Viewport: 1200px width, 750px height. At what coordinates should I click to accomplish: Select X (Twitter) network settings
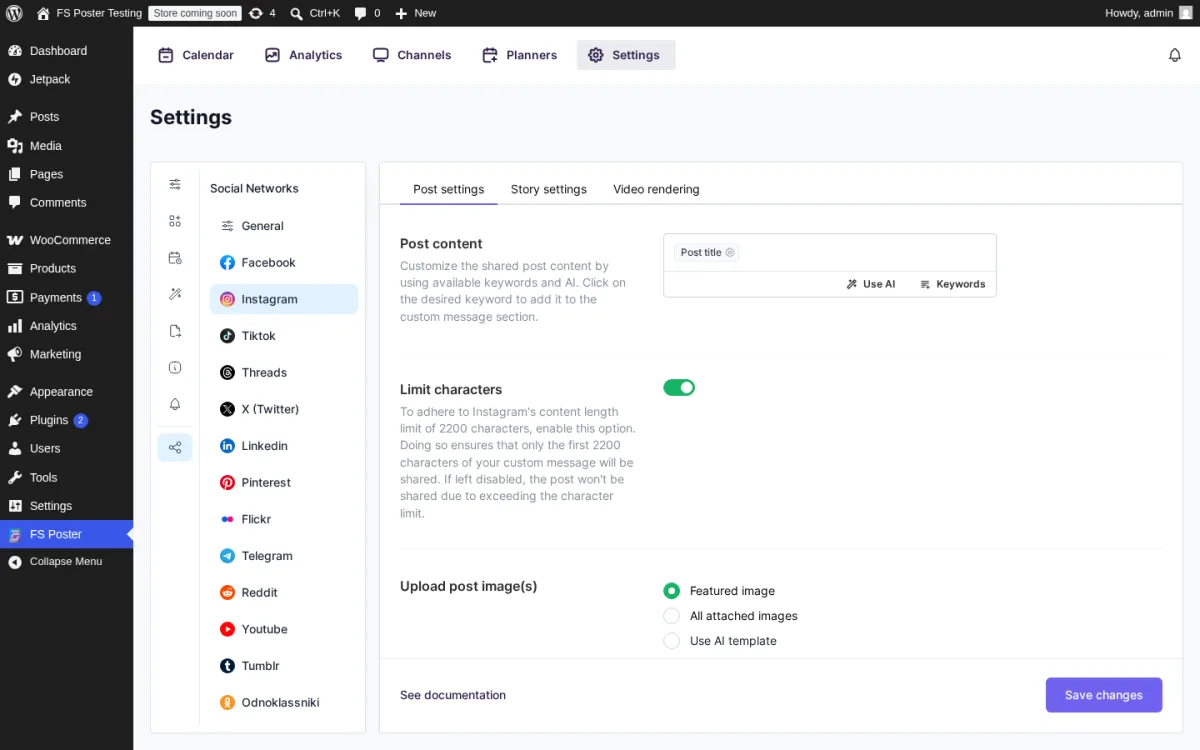click(284, 409)
